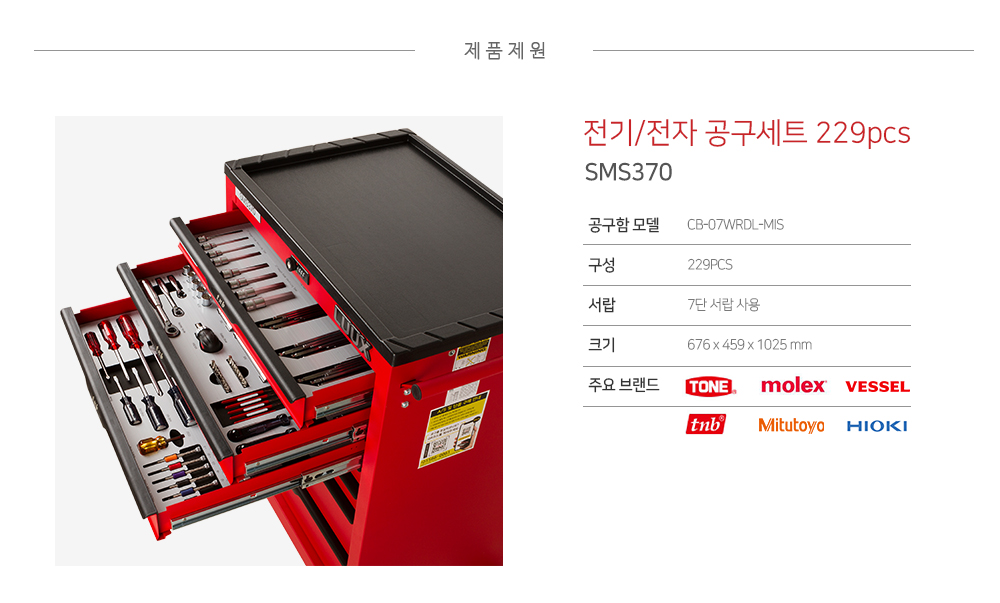Click the molex brand logo

tap(793, 385)
